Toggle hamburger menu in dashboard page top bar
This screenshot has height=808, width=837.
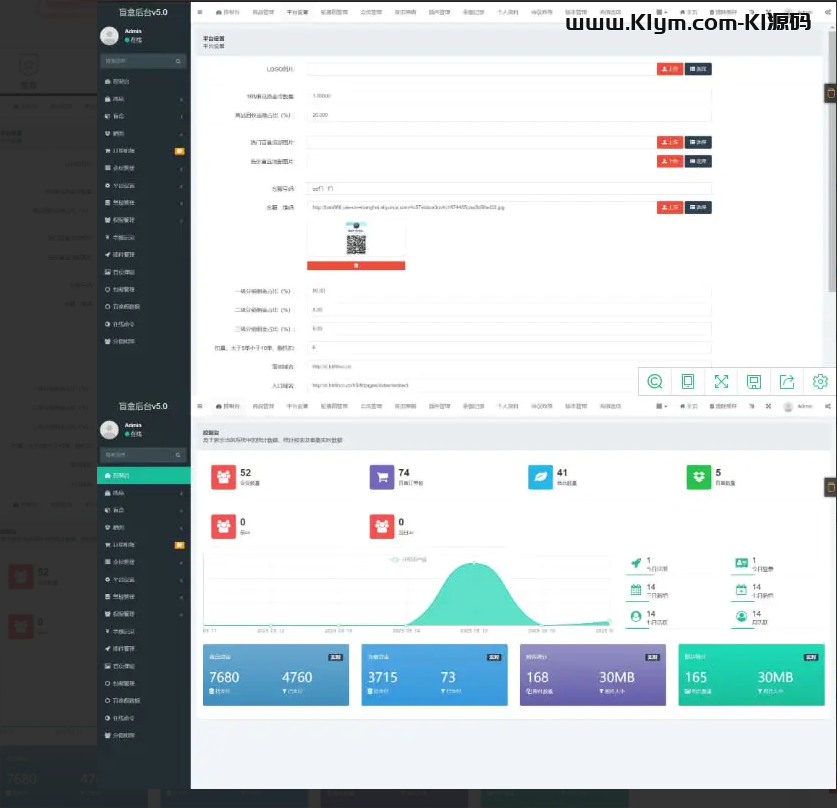point(200,406)
